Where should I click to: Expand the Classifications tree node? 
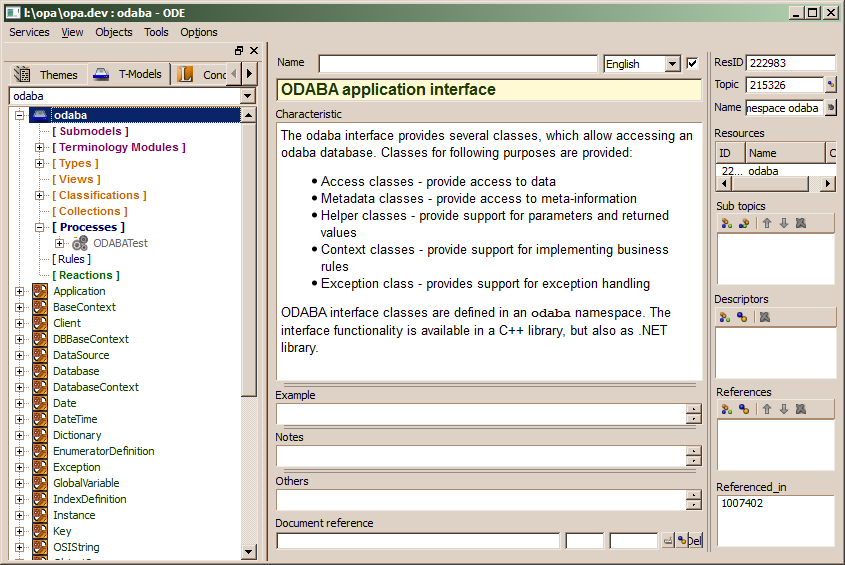pyautogui.click(x=40, y=195)
